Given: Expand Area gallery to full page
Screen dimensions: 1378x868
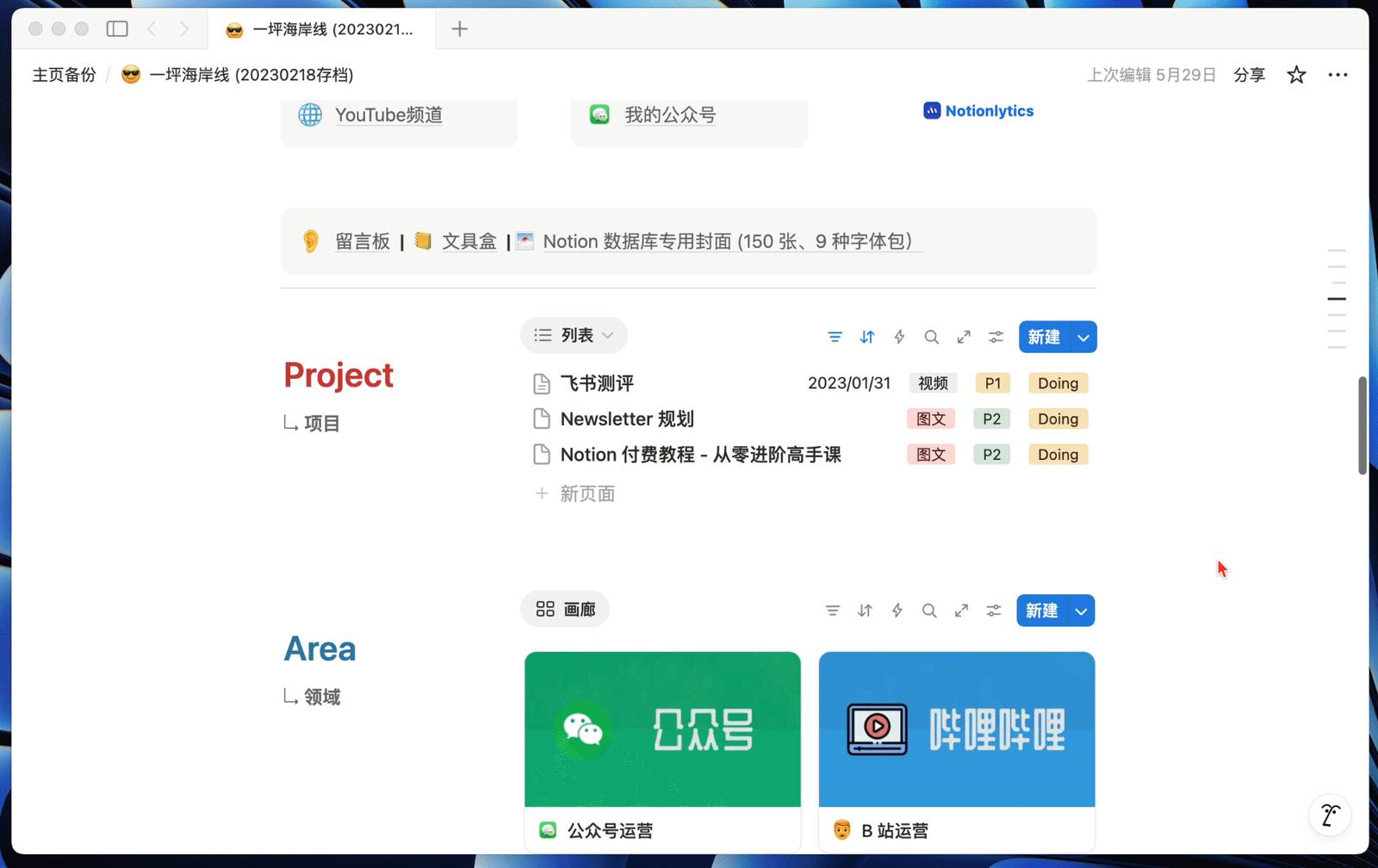Looking at the screenshot, I should 961,611.
